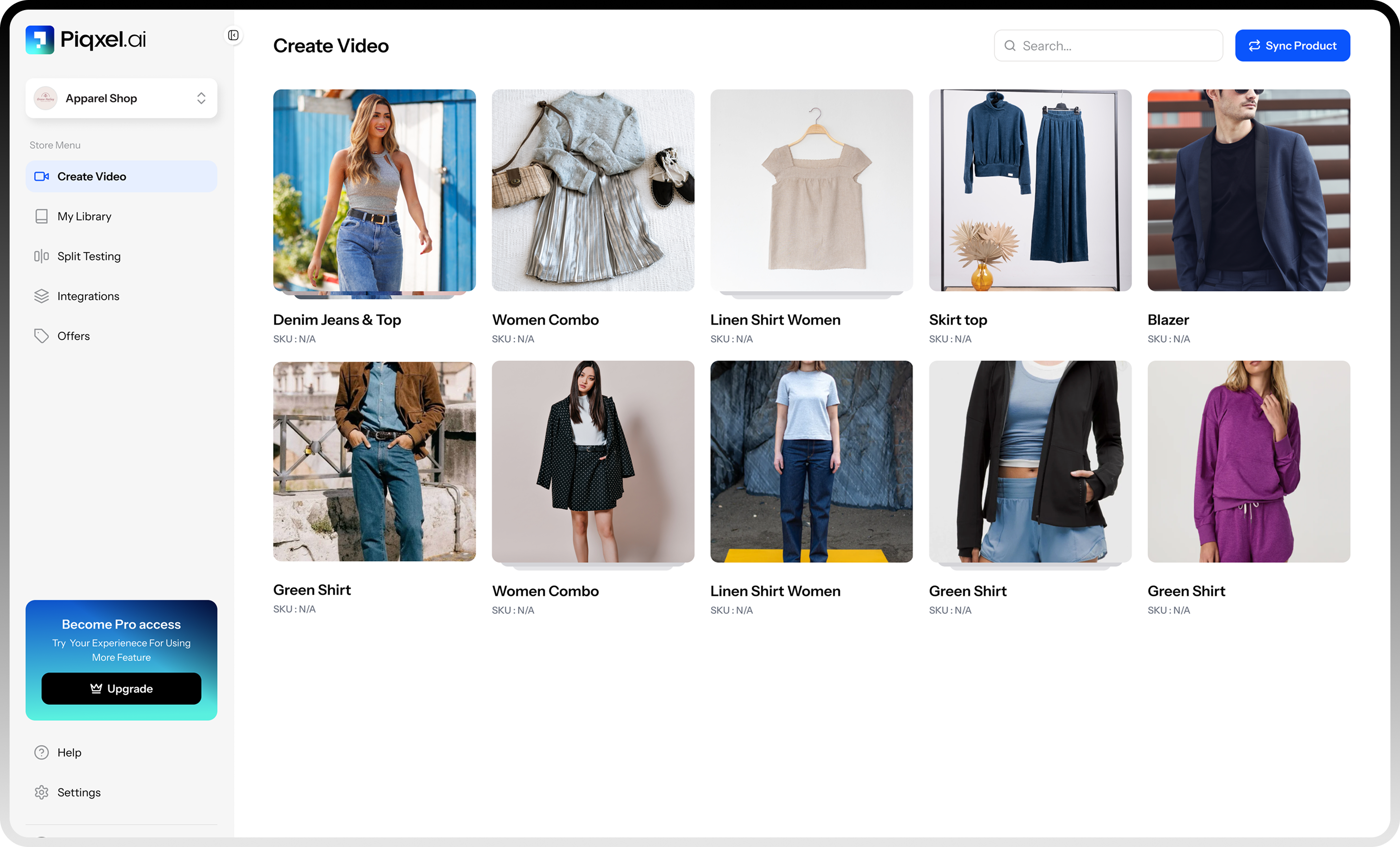The width and height of the screenshot is (1400, 847).
Task: Click the Help question mark icon
Action: point(41,752)
